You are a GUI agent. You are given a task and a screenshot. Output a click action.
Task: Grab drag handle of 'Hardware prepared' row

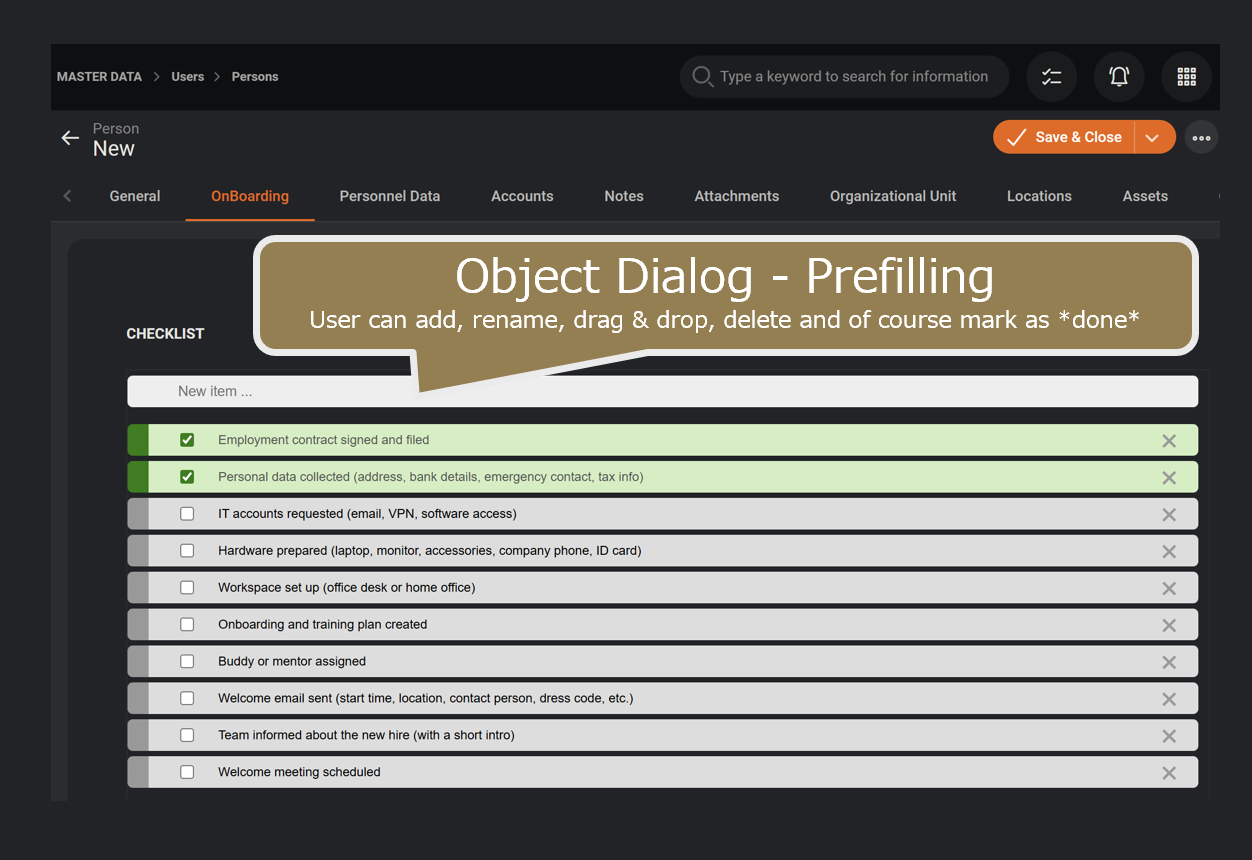138,551
